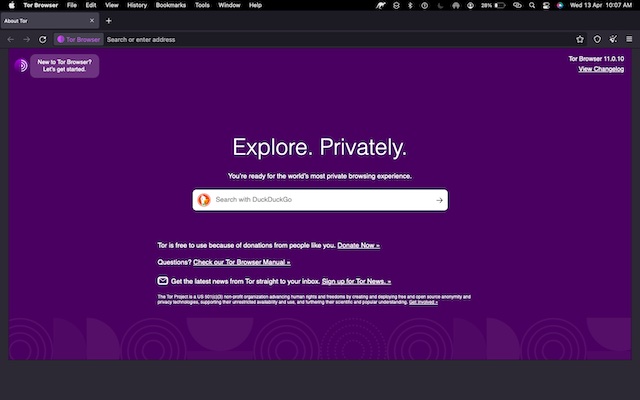The height and width of the screenshot is (400, 640).
Task: Open the Bookmarks menu
Action: click(x=171, y=5)
